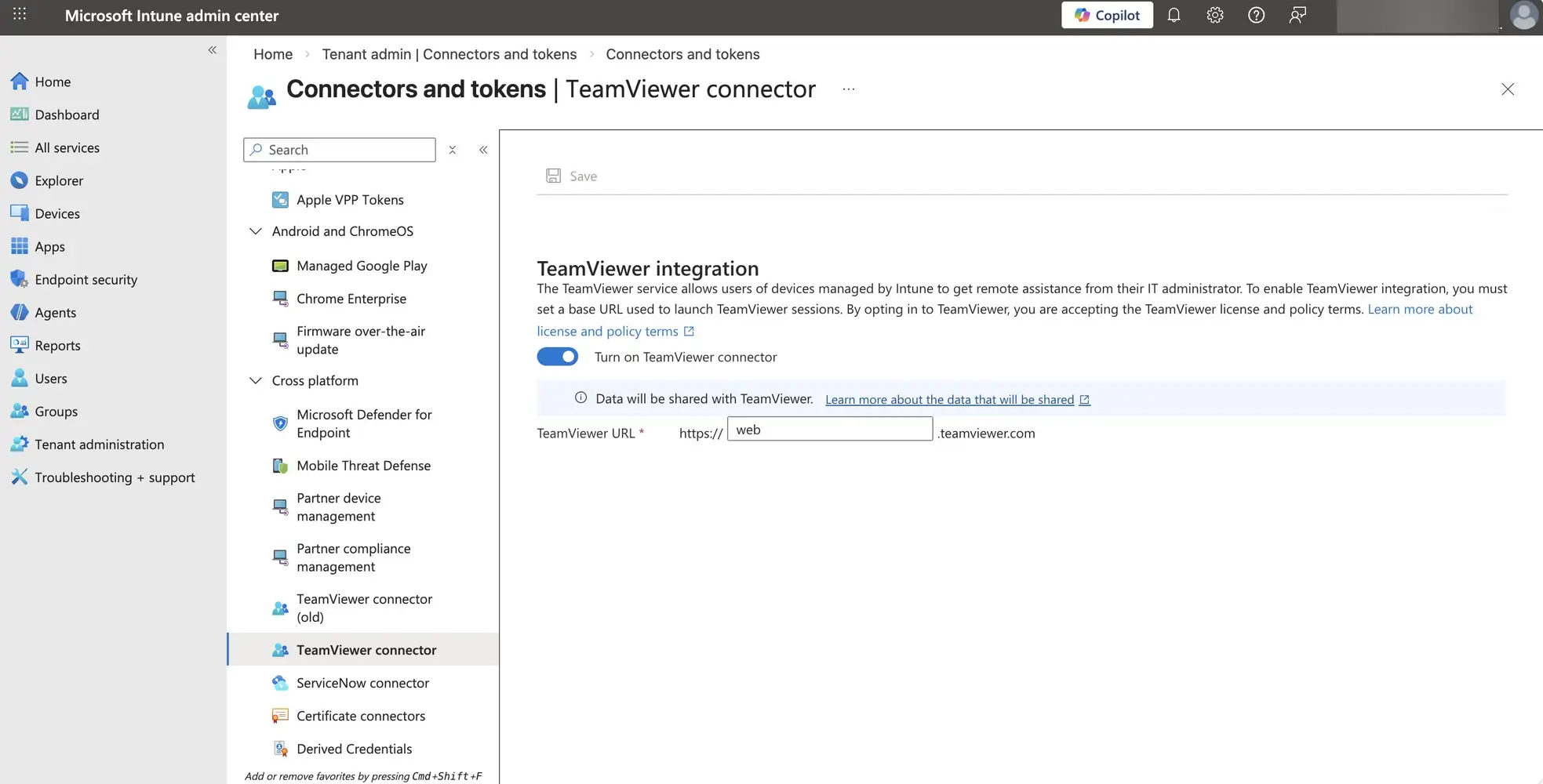Collapse the main left navigation
The width and height of the screenshot is (1543, 784).
coord(213,50)
